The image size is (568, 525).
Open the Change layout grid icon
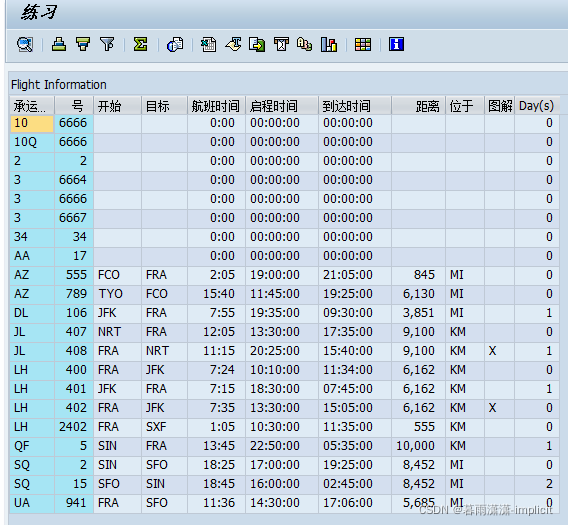363,45
